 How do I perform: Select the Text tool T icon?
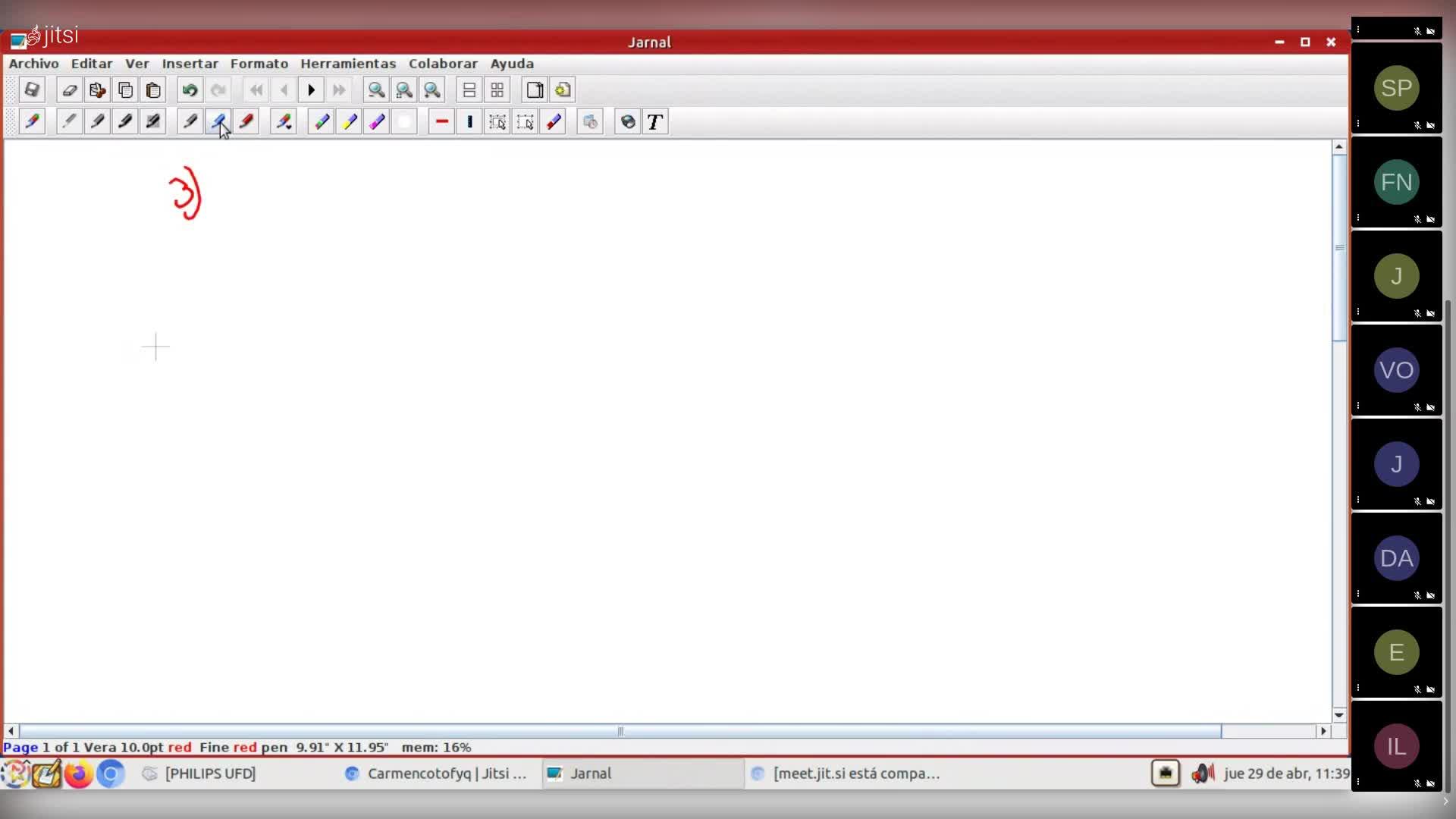655,122
